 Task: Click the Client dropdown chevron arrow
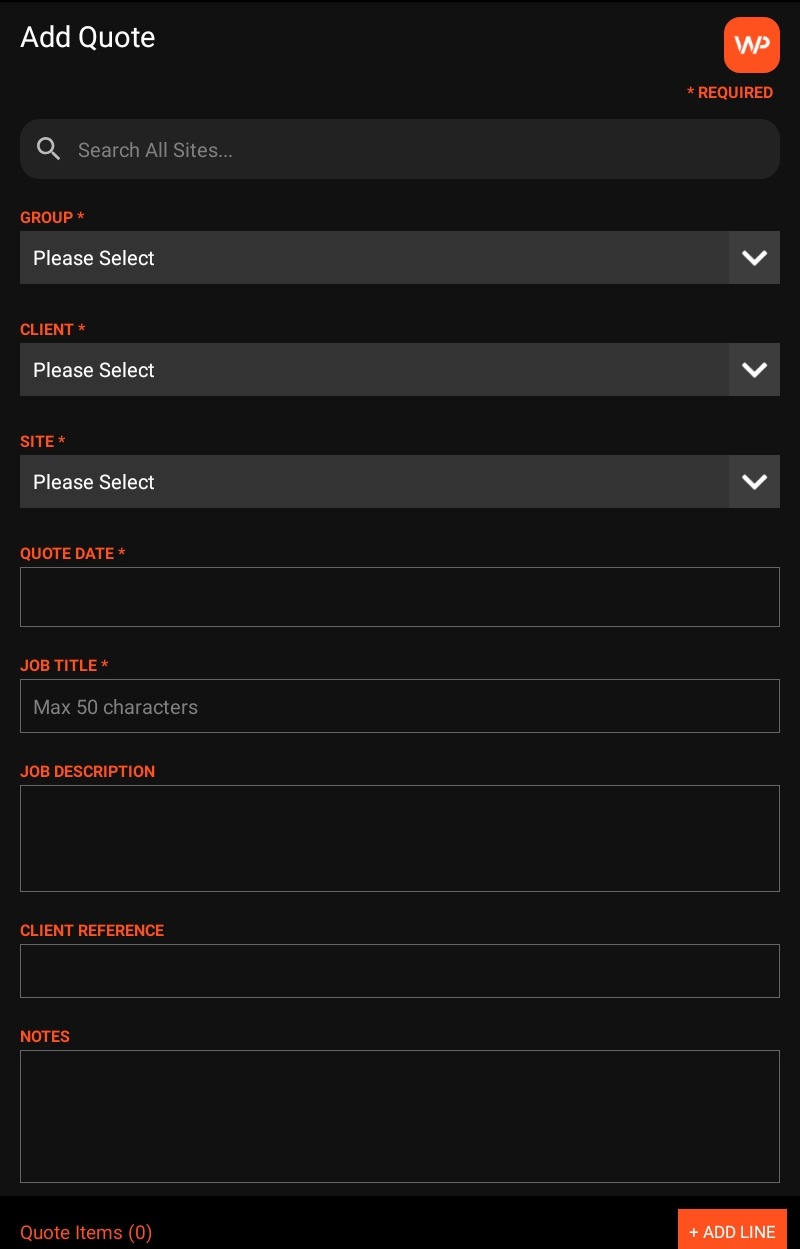pos(754,370)
